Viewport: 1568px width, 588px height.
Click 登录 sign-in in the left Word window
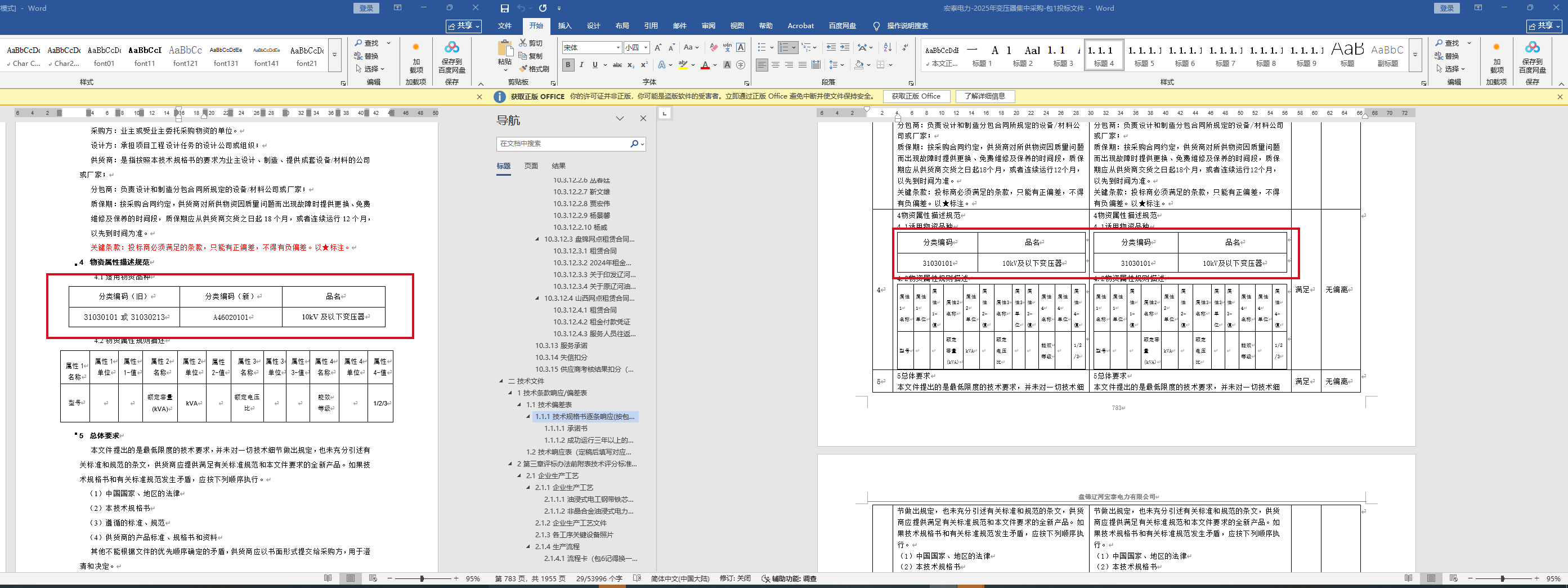click(x=366, y=8)
